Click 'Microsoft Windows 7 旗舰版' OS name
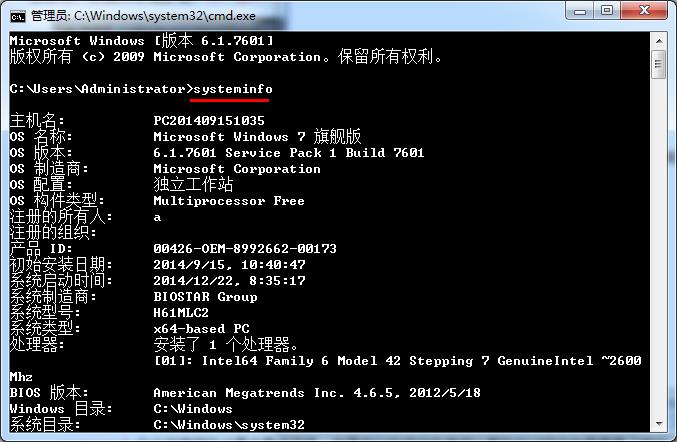The image size is (677, 442). [x=257, y=137]
